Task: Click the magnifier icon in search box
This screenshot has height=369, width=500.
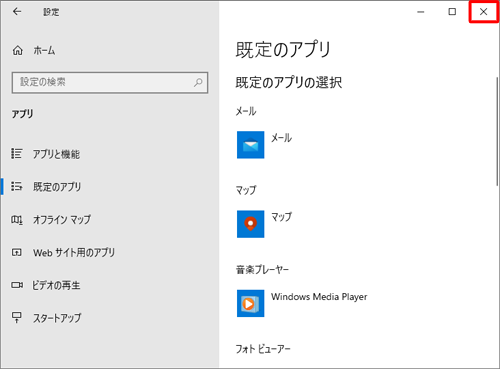Action: [198, 82]
